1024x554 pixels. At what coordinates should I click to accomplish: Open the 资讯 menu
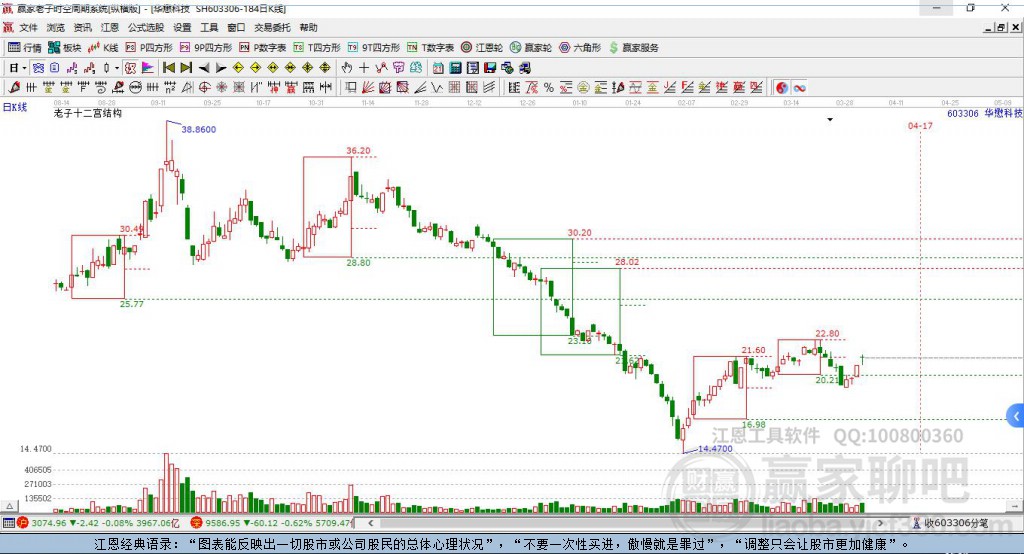[x=83, y=27]
